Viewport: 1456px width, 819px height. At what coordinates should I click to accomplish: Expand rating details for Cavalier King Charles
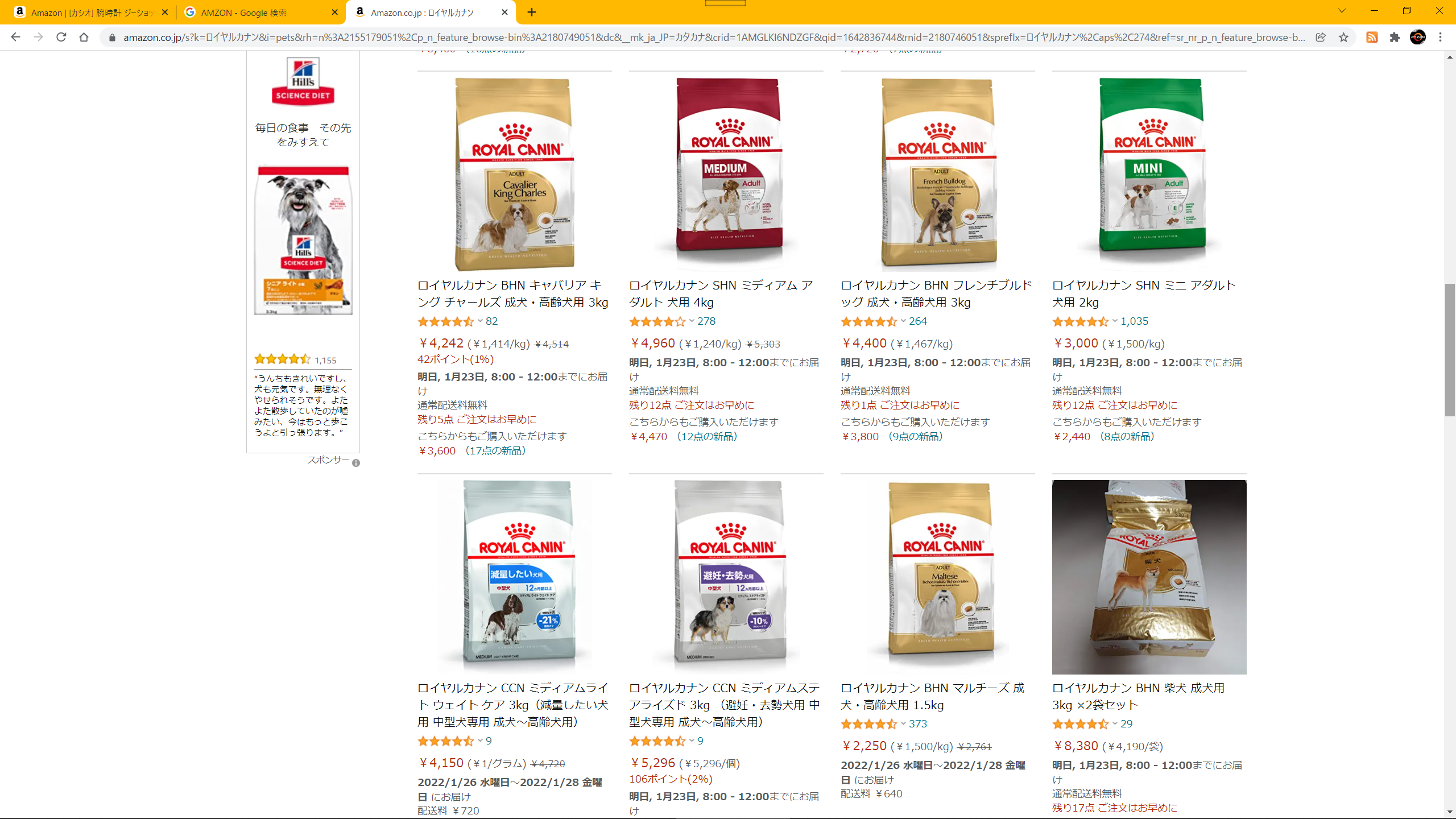coord(480,321)
